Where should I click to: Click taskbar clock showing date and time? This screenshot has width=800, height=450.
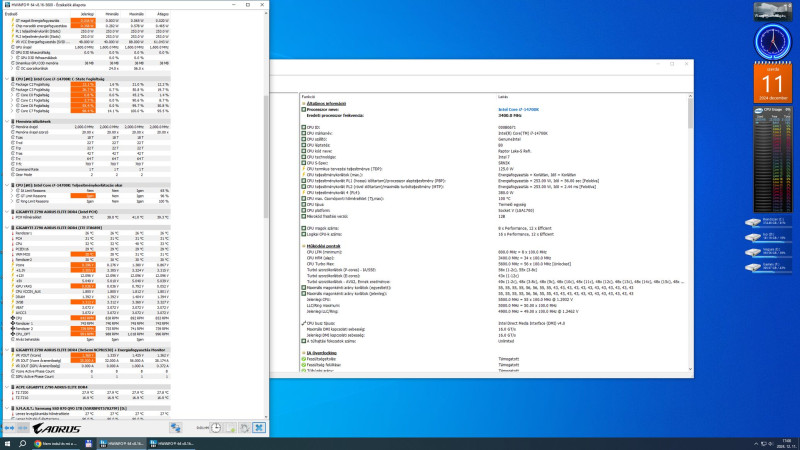[x=788, y=444]
